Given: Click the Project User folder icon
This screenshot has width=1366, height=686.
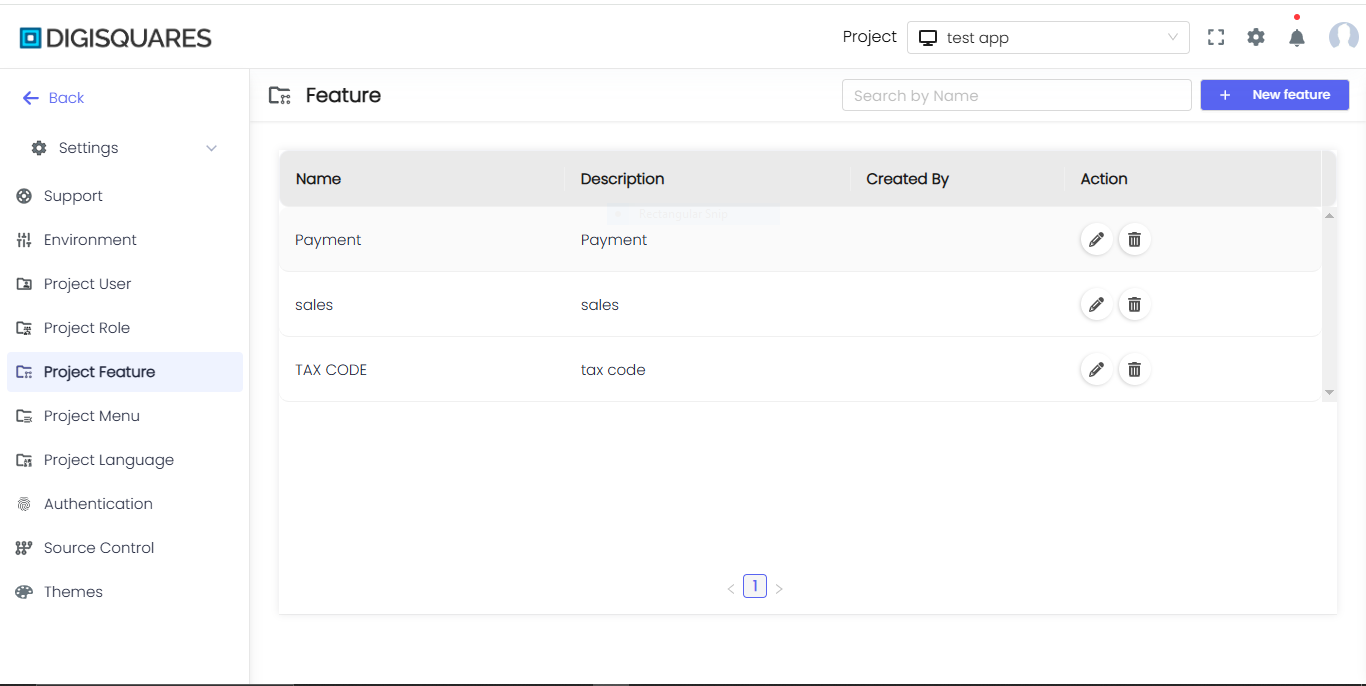Looking at the screenshot, I should (x=24, y=284).
